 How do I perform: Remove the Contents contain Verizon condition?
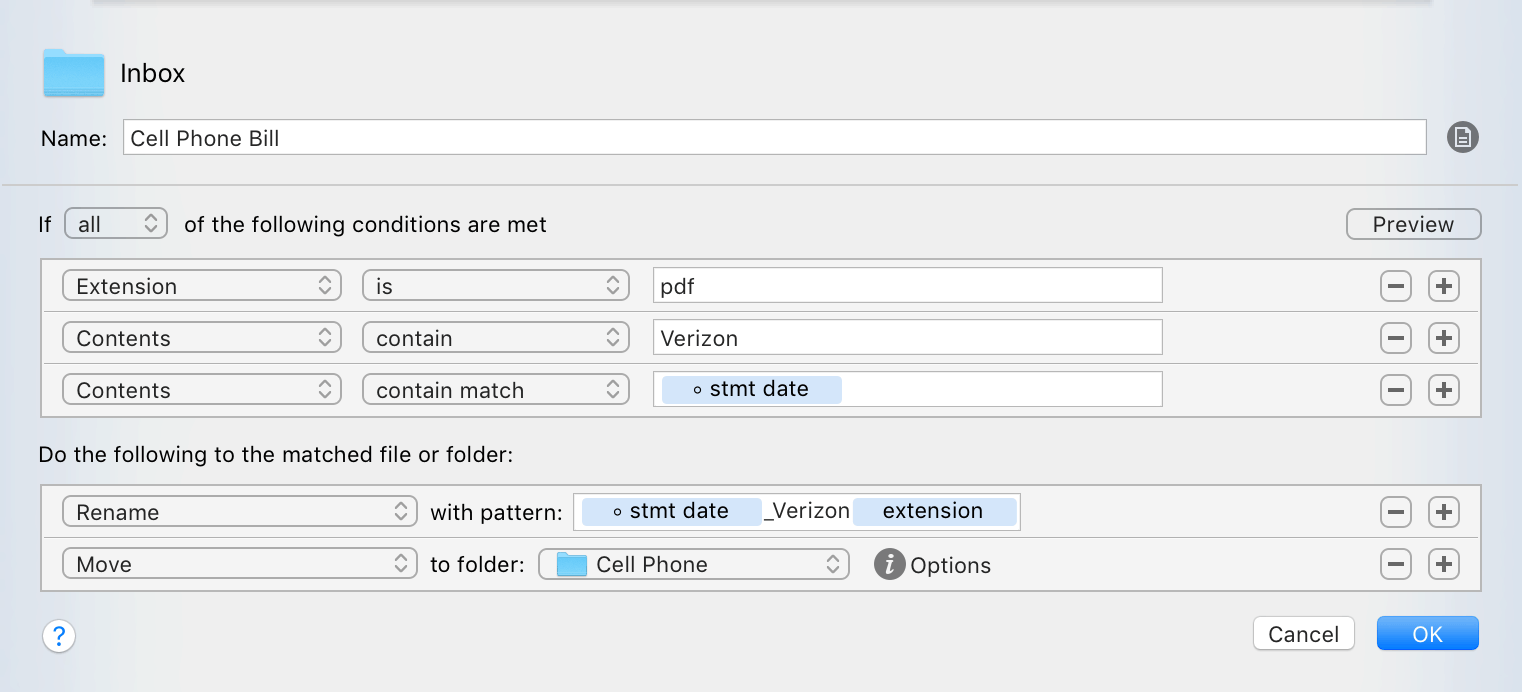[x=1395, y=338]
